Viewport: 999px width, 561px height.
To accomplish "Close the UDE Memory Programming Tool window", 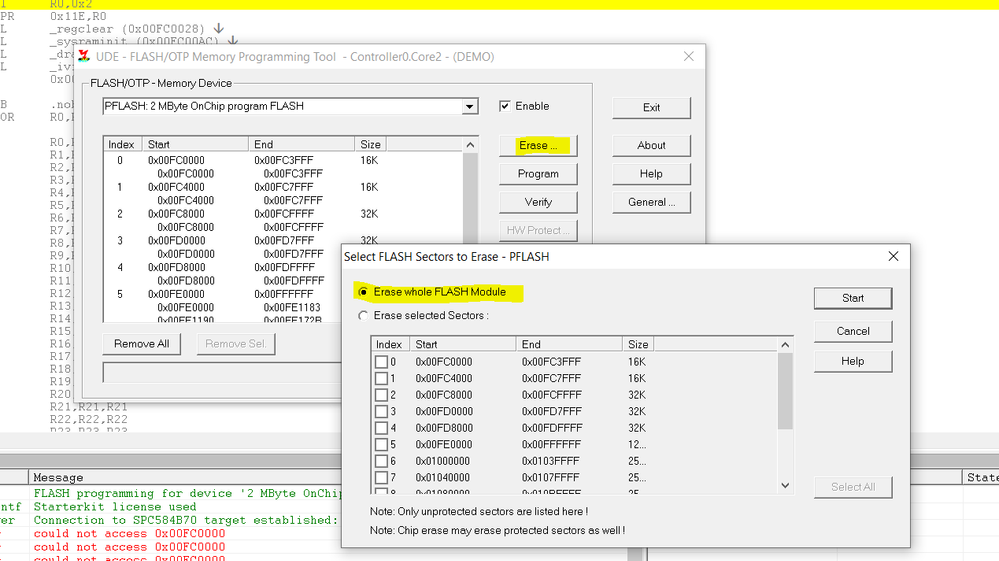I will pyautogui.click(x=688, y=57).
